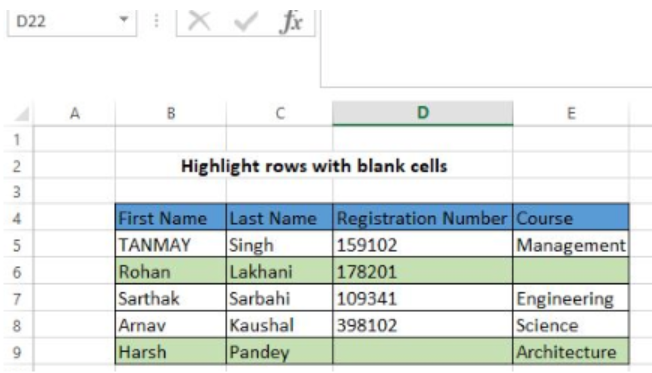Click the Enter checkmark icon in formula bar

point(245,21)
